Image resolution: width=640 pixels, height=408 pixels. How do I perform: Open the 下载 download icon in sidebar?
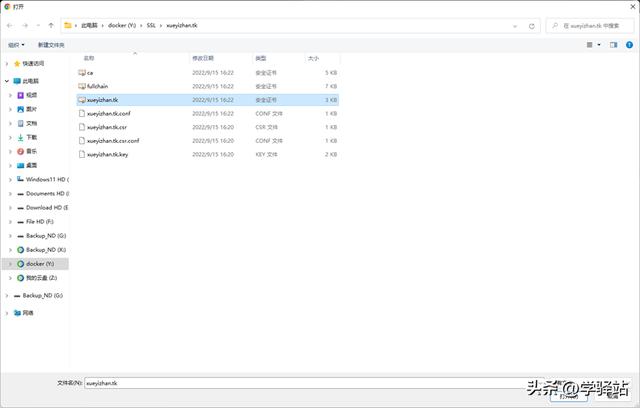tap(20, 137)
